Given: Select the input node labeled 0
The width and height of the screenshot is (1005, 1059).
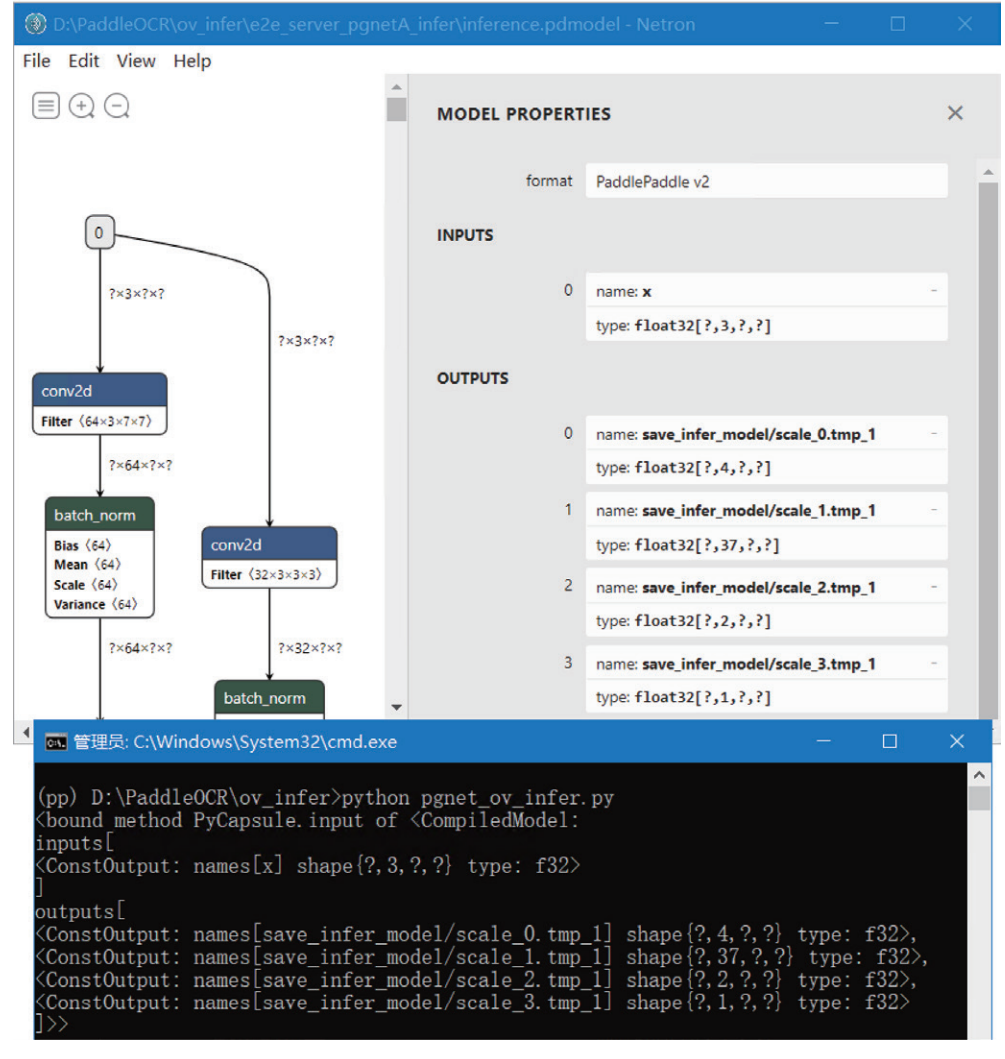Looking at the screenshot, I should [98, 234].
